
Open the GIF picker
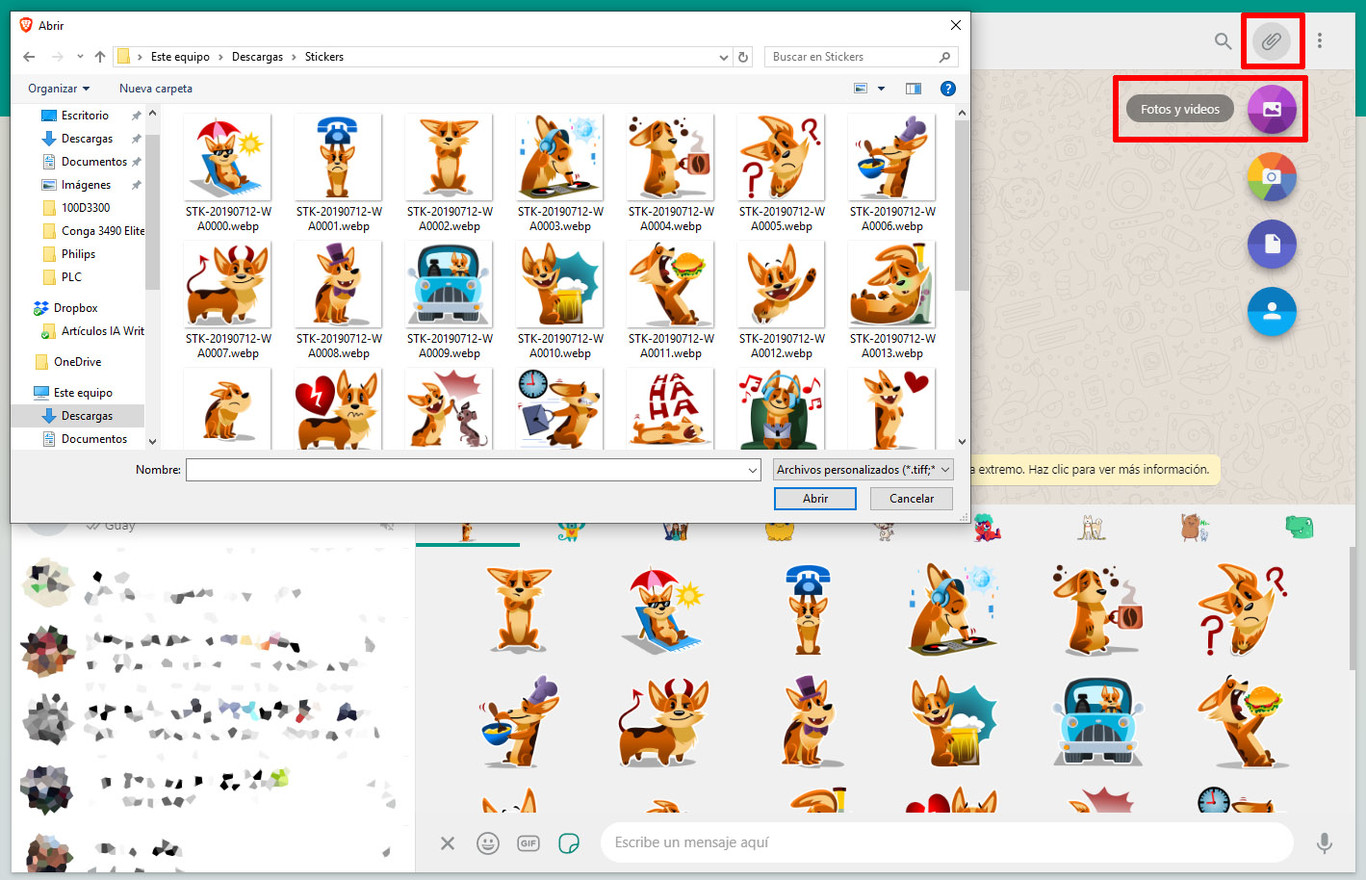click(x=527, y=843)
